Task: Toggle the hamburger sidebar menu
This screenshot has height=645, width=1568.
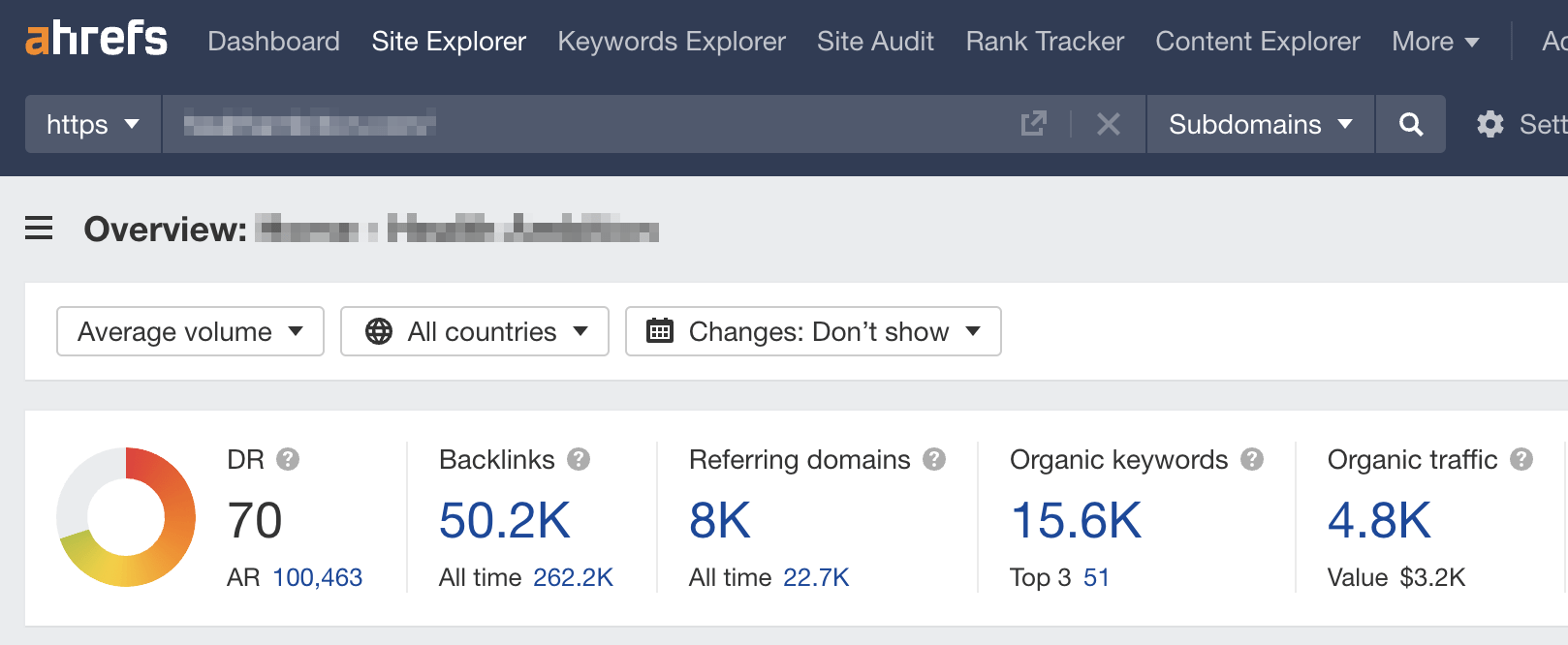Action: pos(39,229)
